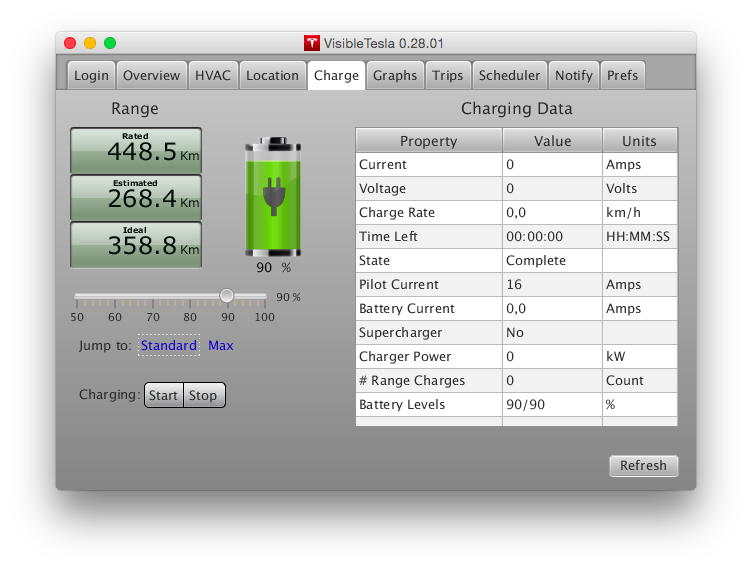Minimize the window with yellow button
Viewport: 752px width, 570px height.
pos(90,43)
